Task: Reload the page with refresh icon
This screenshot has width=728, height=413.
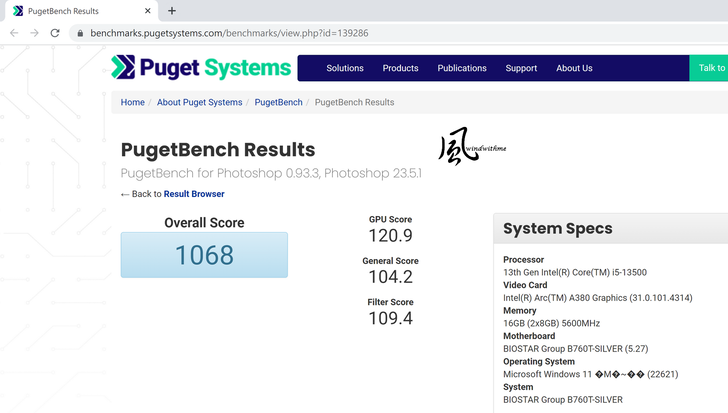Action: (55, 33)
